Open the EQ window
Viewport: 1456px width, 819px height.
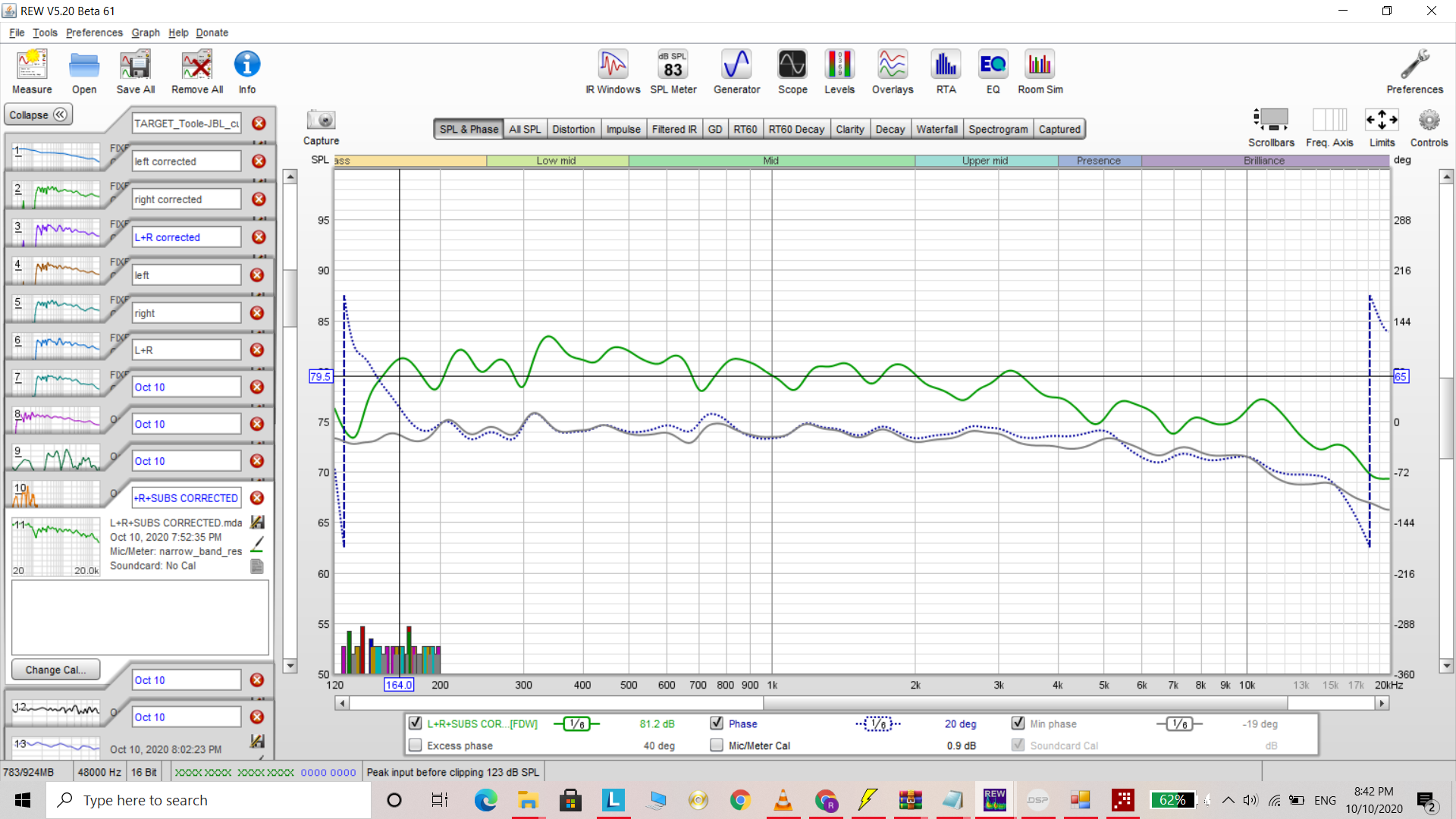coord(993,72)
